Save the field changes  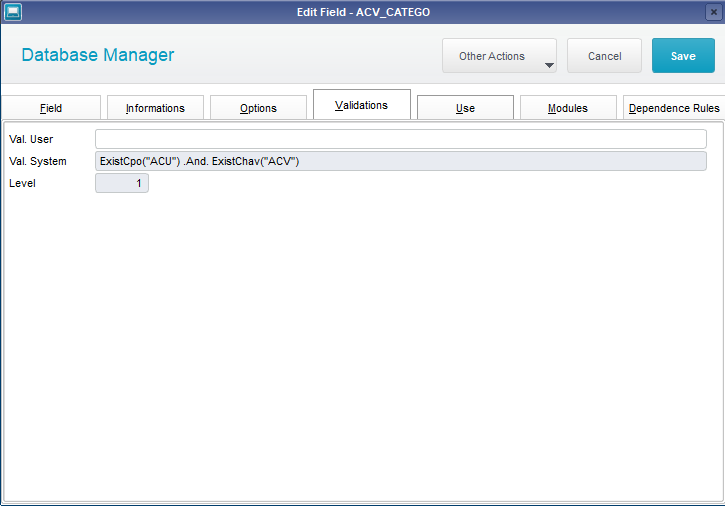[x=683, y=56]
